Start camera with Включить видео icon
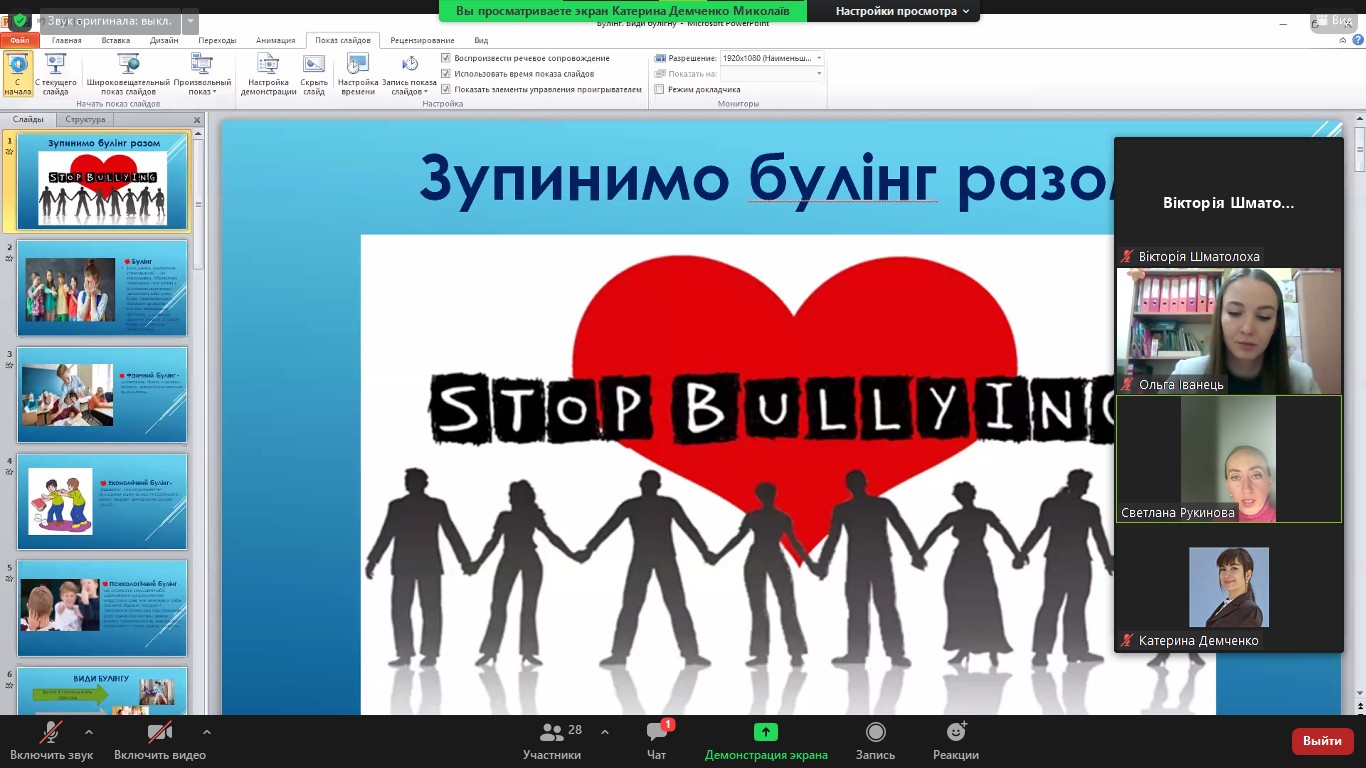The width and height of the screenshot is (1366, 768). (x=160, y=733)
